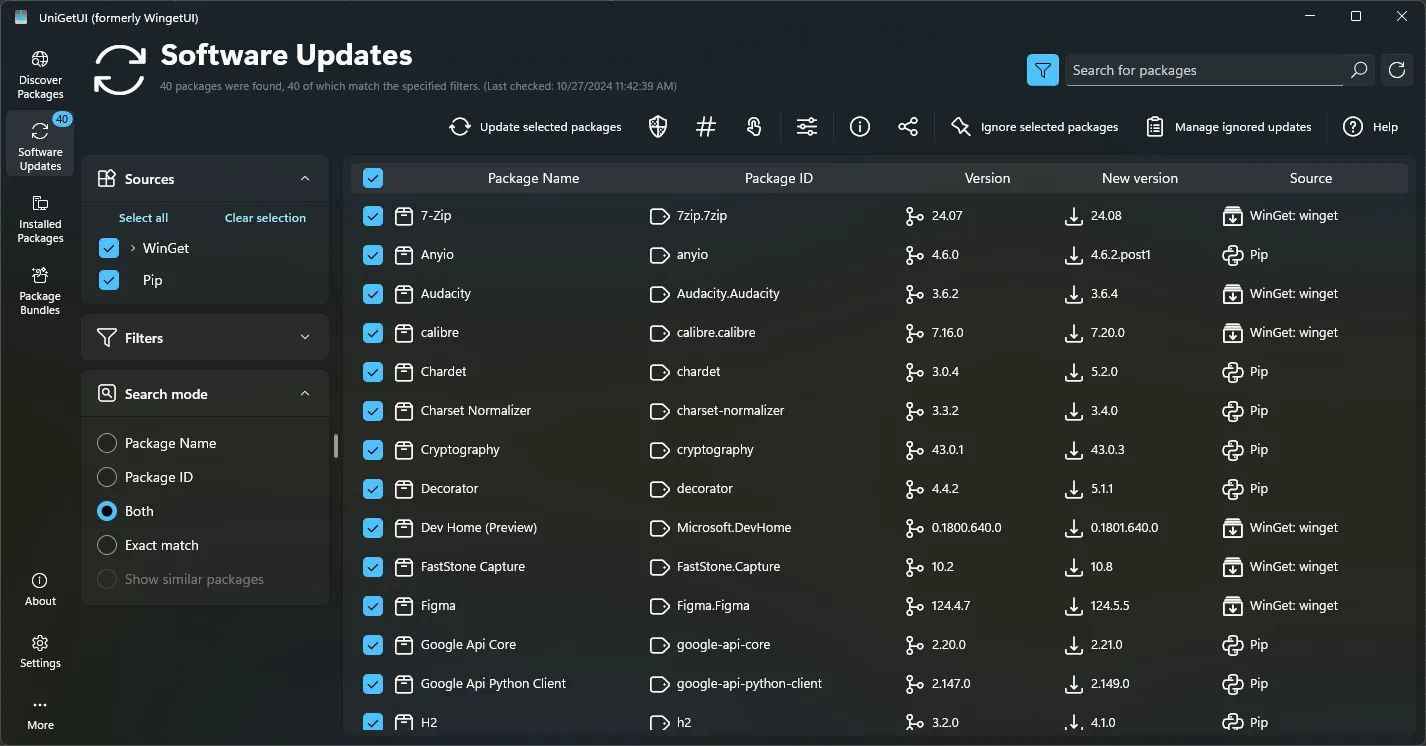Select the Package ID radio button
This screenshot has height=746, width=1426.
107,477
